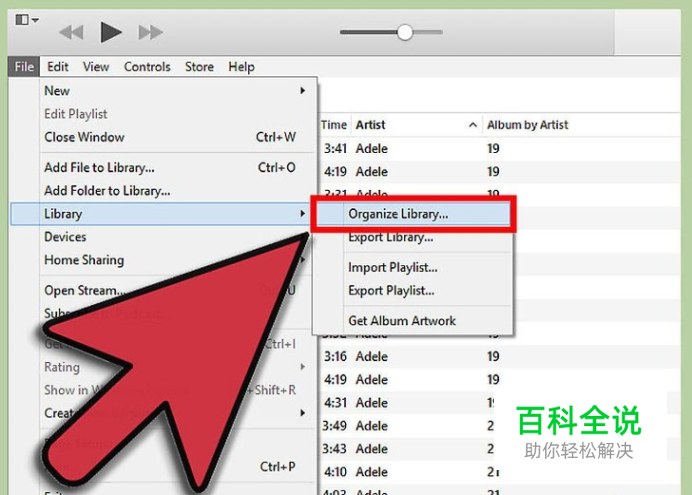The height and width of the screenshot is (495, 692).
Task: Choose Organize Library... in submenu
Action: point(413,214)
